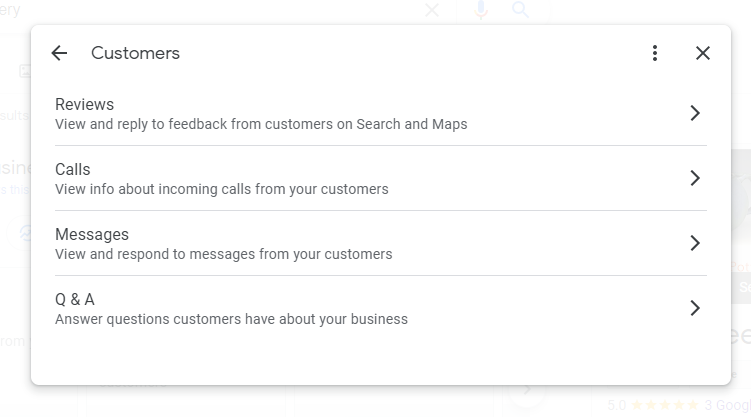Viewport: 751px width, 417px height.
Task: Open the Reviews menu item
Action: pyautogui.click(x=85, y=104)
